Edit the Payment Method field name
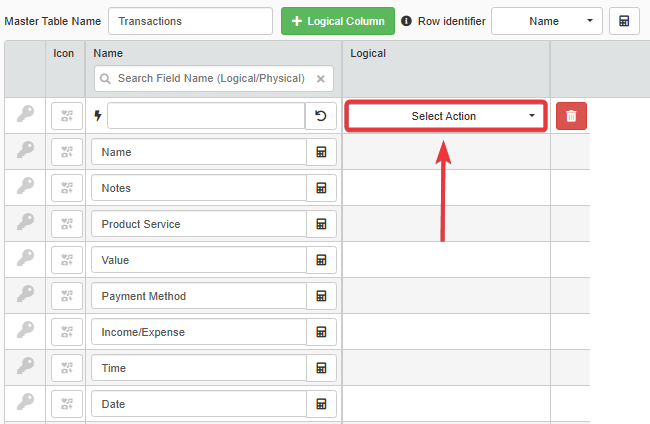 click(199, 296)
